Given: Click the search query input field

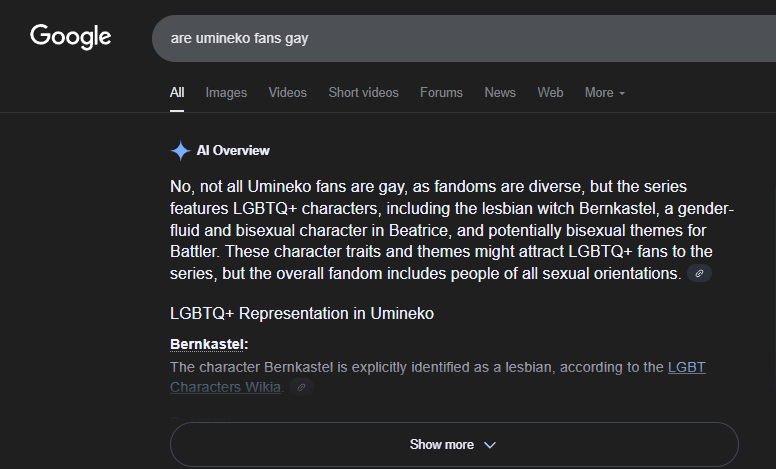Looking at the screenshot, I should pyautogui.click(x=464, y=38).
